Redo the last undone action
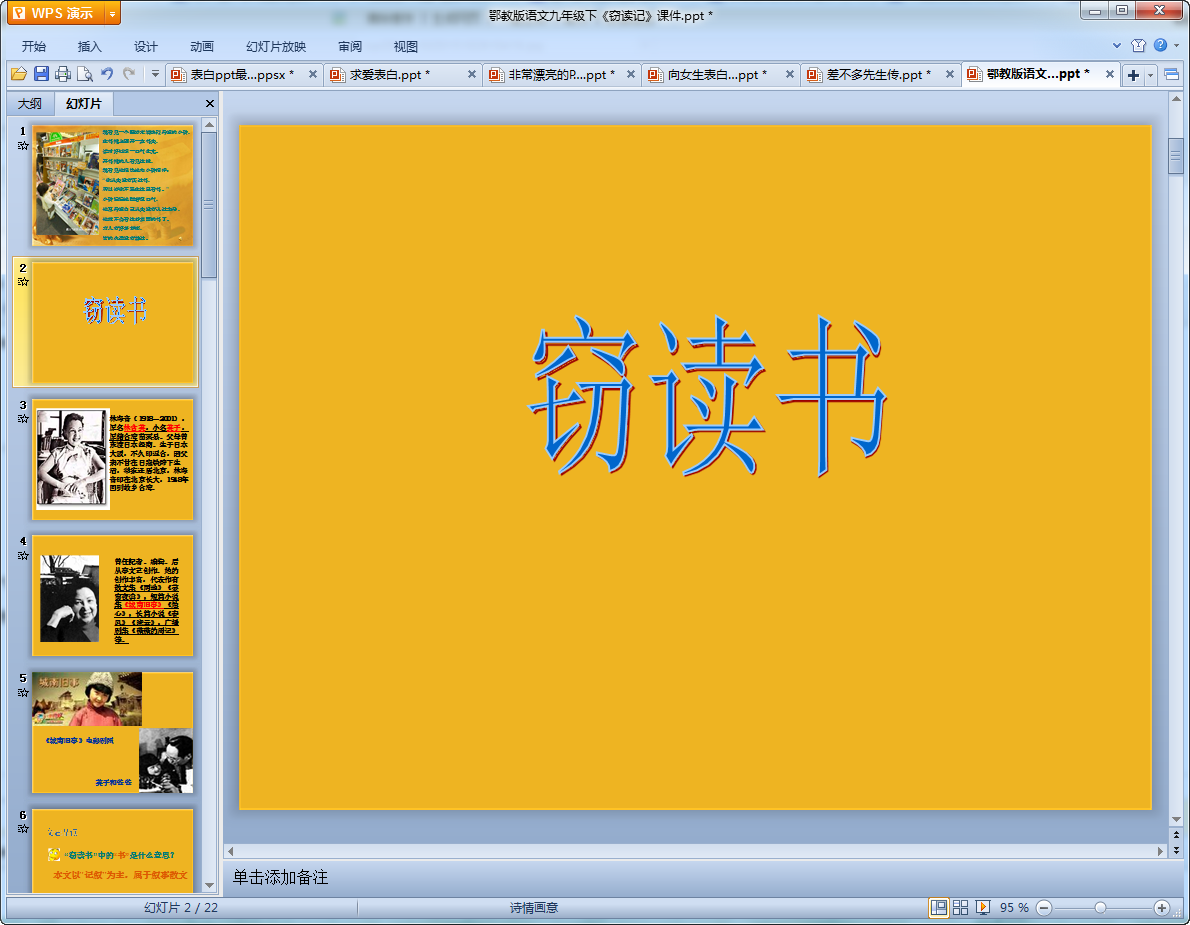The image size is (1190, 925). (x=129, y=74)
